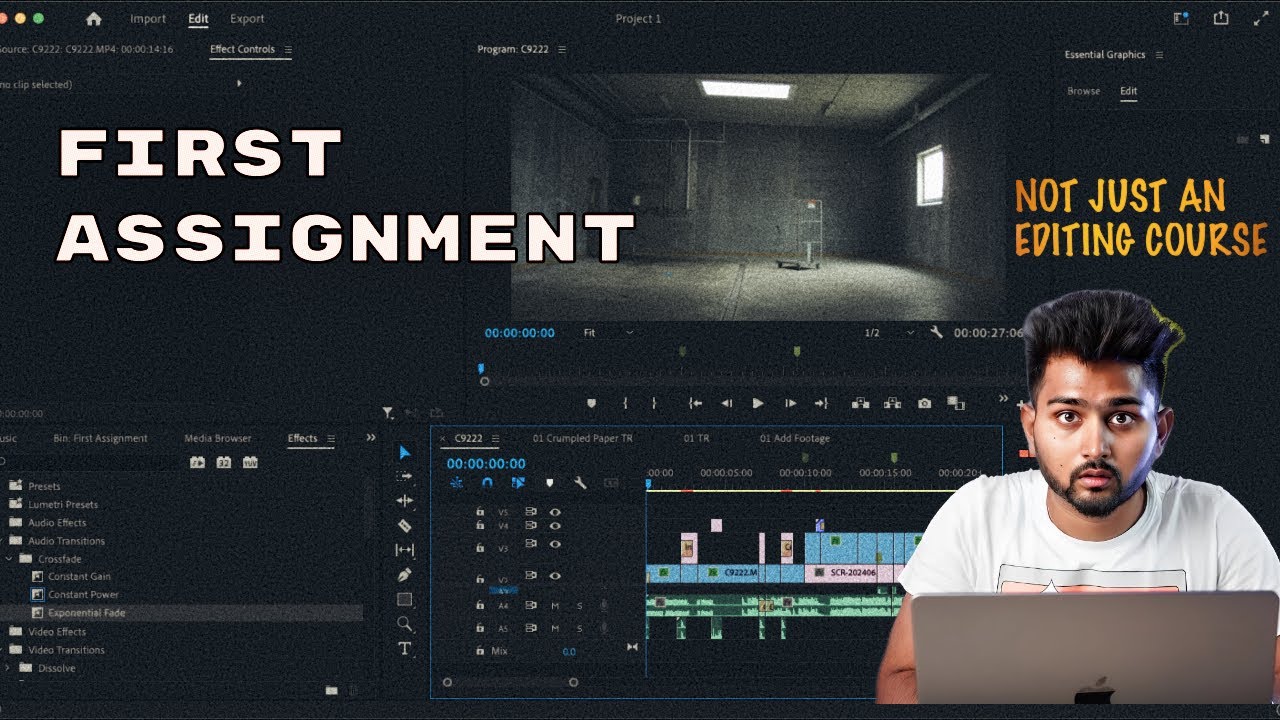The height and width of the screenshot is (720, 1280).
Task: Collapse the Crossfade folder
Action: pyautogui.click(x=9, y=559)
